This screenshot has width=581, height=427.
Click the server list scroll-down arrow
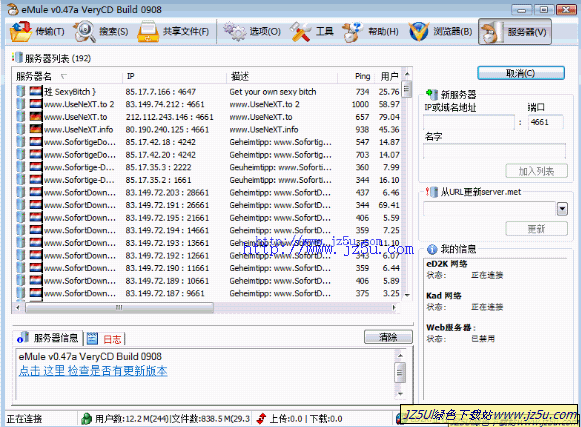[x=407, y=295]
